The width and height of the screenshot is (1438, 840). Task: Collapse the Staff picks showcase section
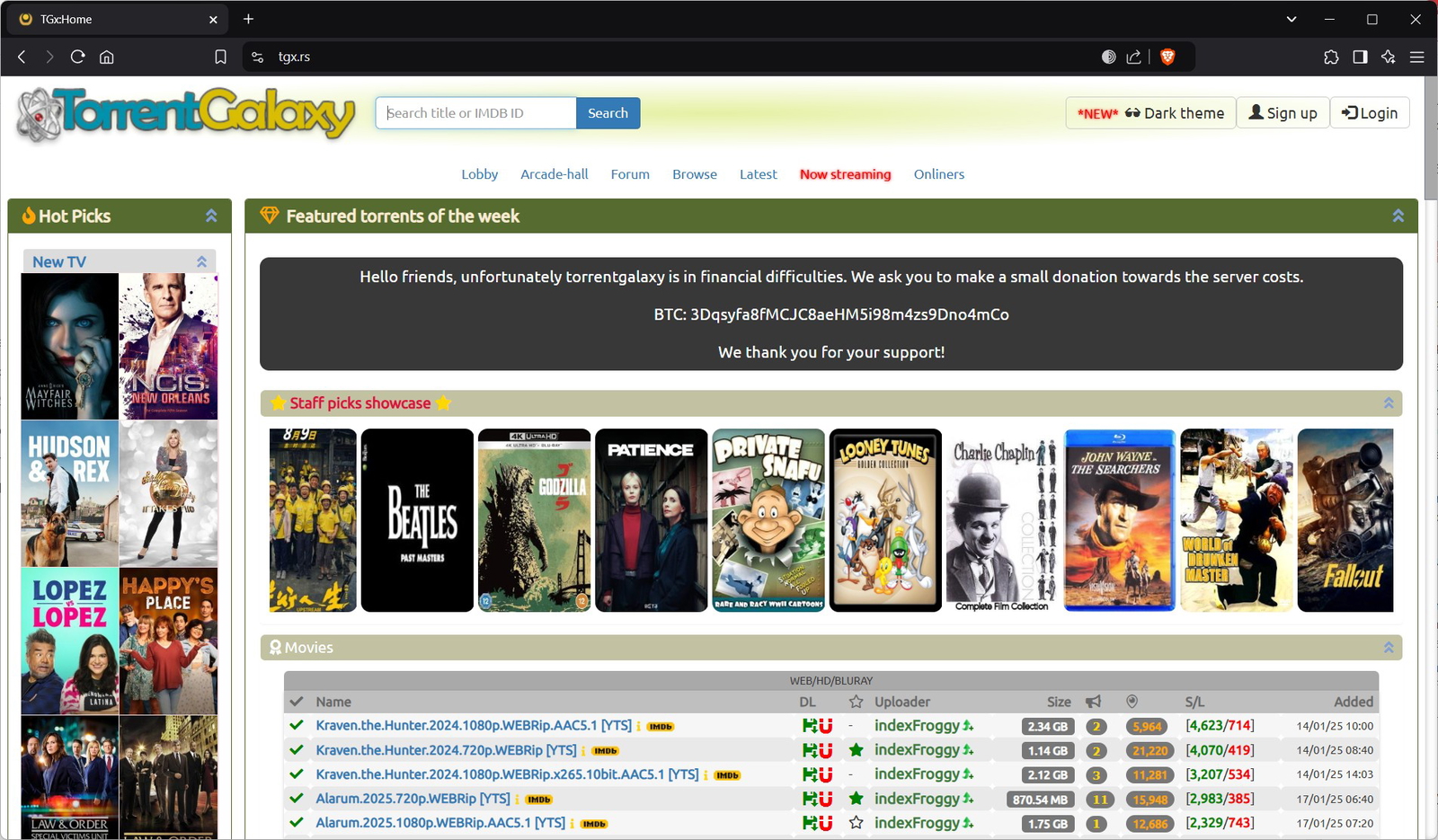coord(1389,402)
